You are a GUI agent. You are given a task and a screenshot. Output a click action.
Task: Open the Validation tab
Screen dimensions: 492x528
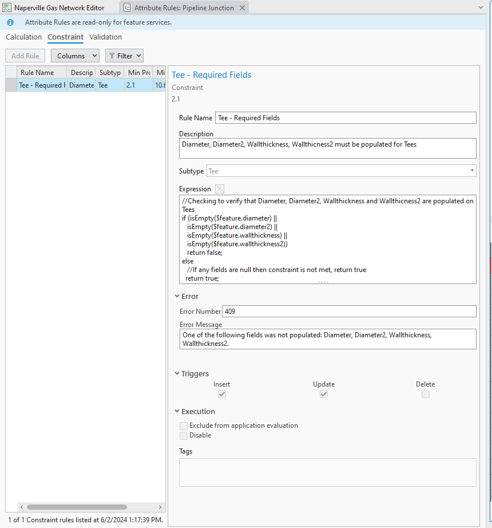point(105,37)
